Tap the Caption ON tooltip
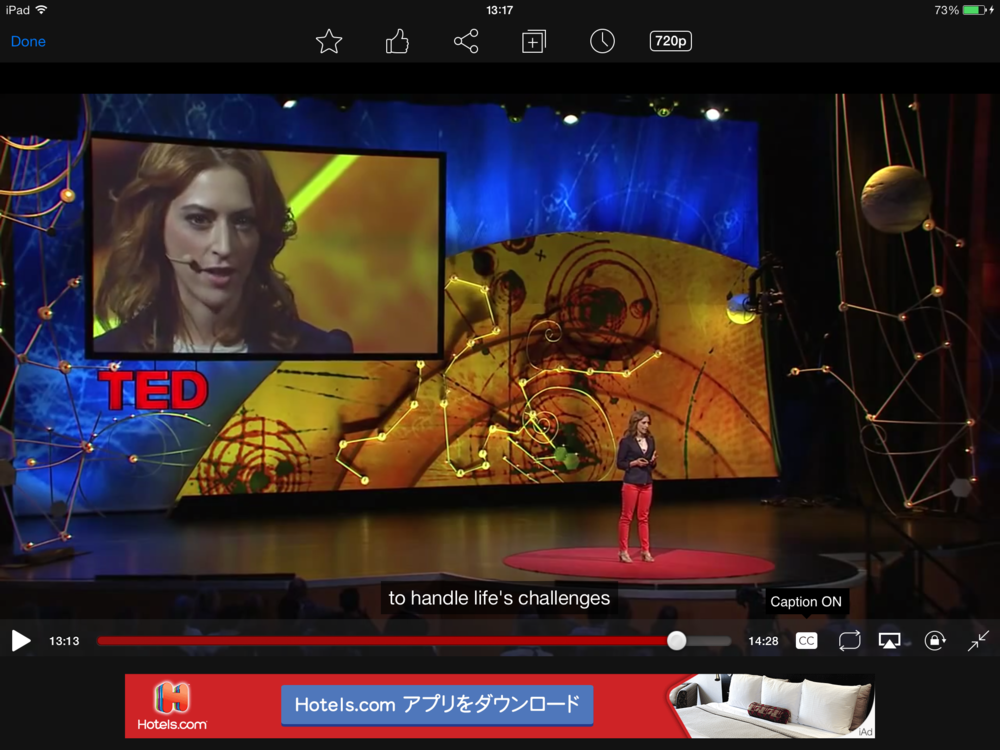The image size is (1000, 750). [805, 601]
